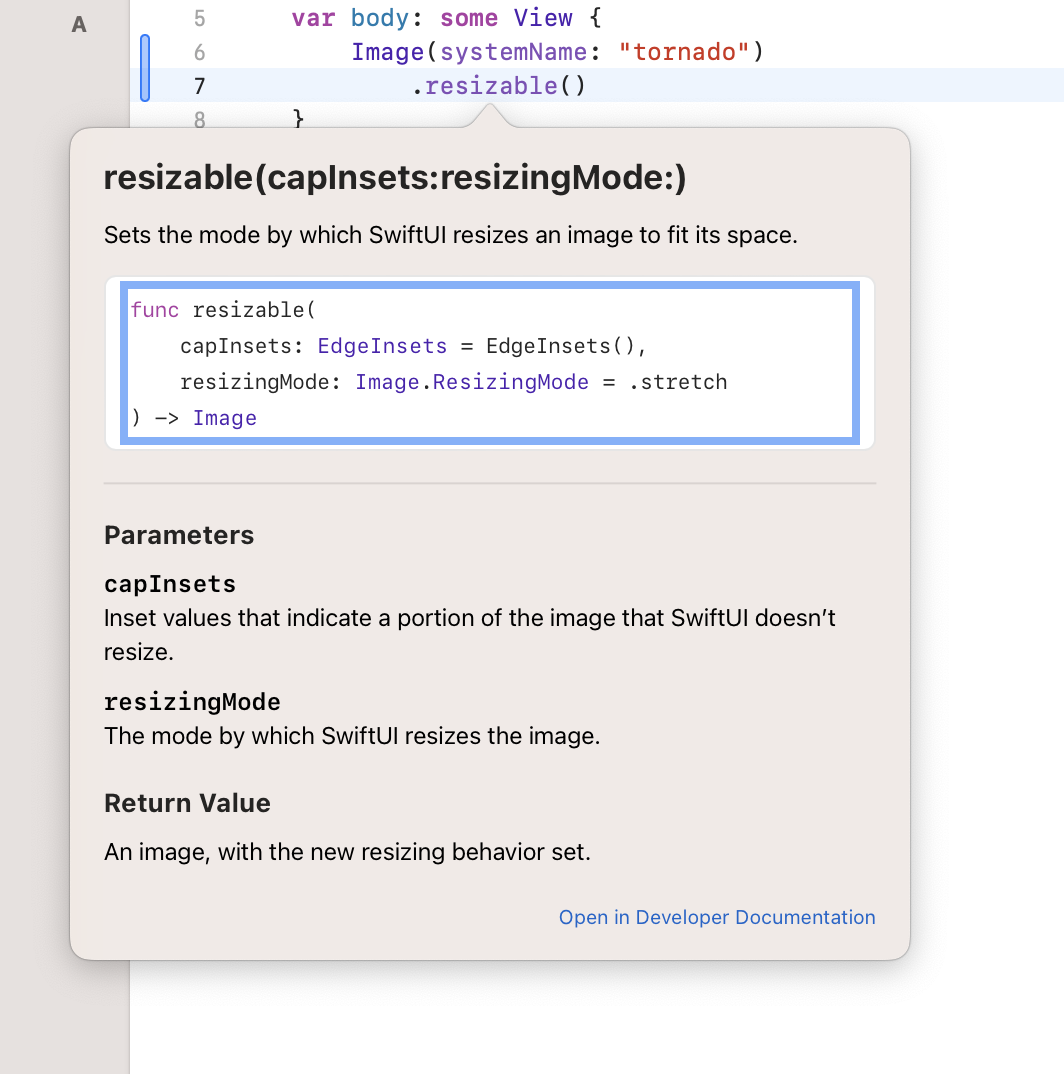Click the "A" added-status marker
This screenshot has height=1074, width=1064.
[79, 25]
